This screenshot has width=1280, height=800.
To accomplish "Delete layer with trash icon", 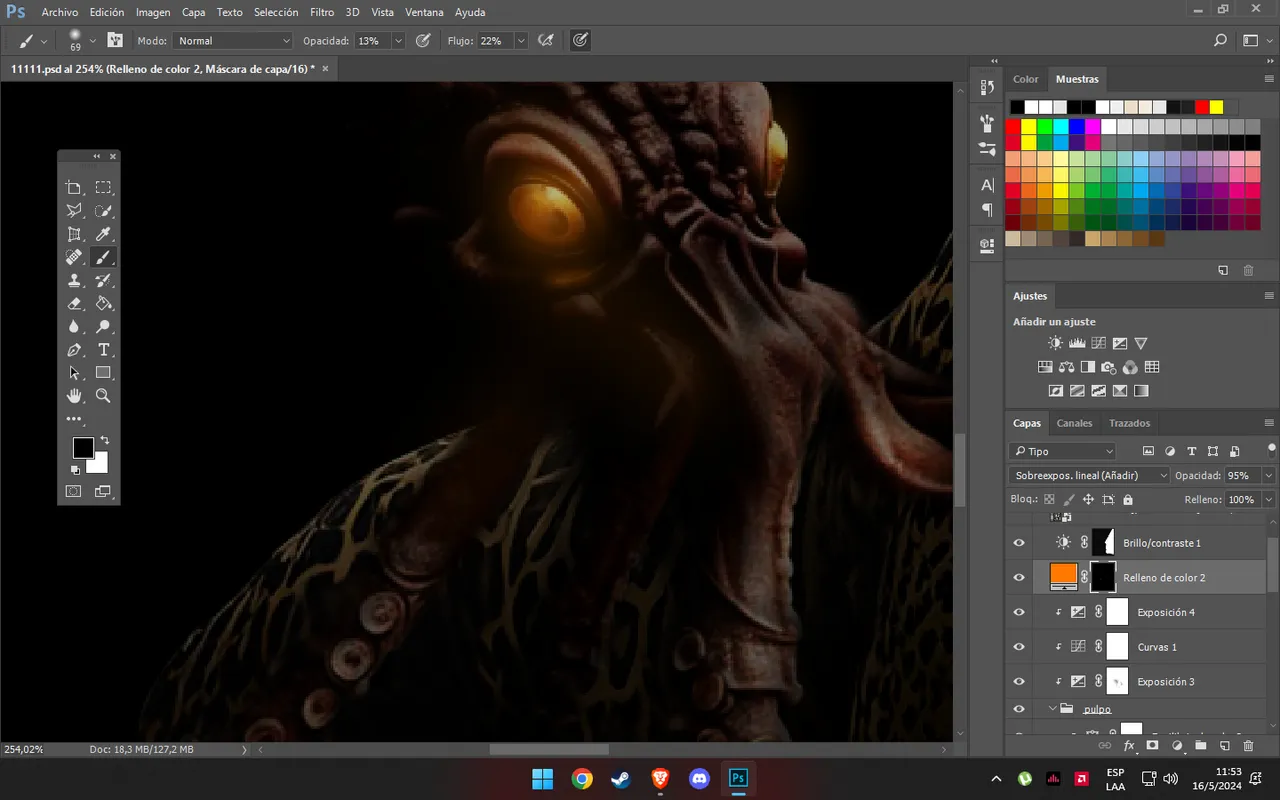I will [1248, 746].
